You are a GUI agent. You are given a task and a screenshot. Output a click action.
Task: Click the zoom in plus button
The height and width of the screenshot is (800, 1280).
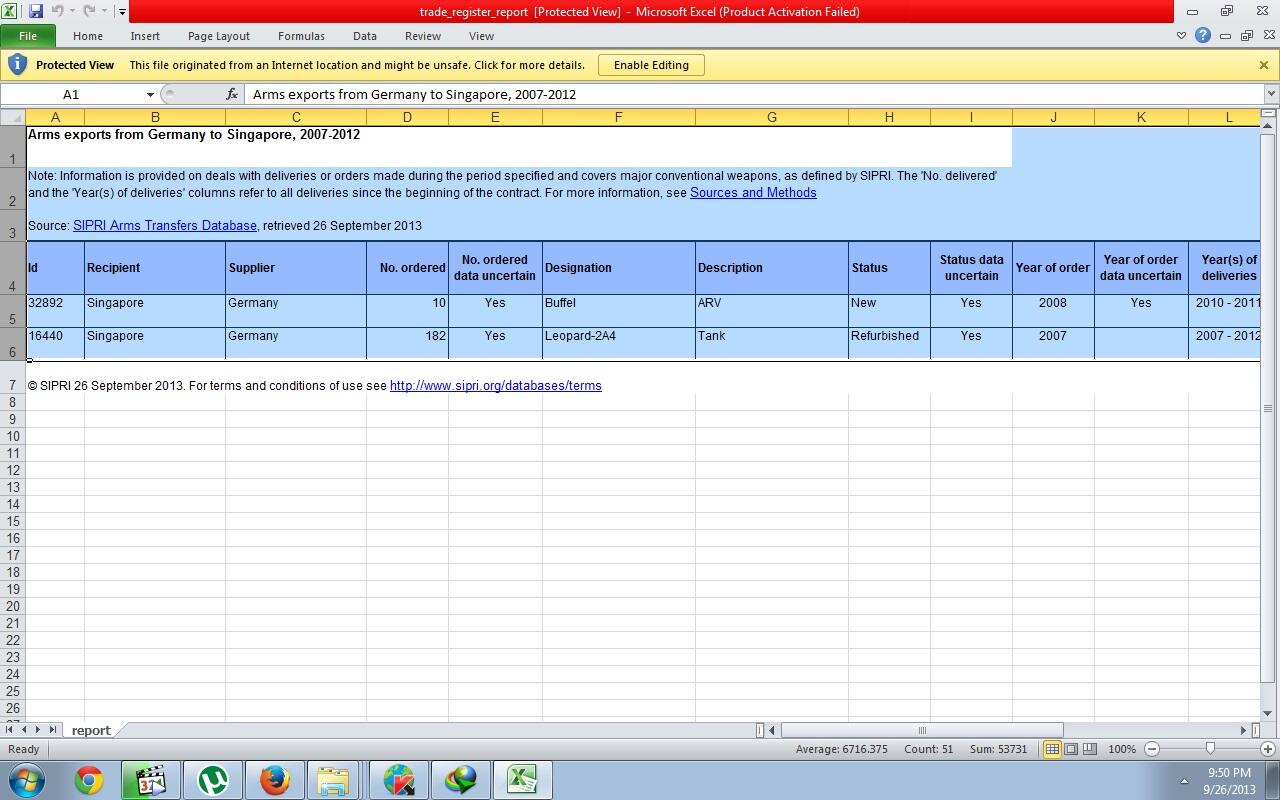click(1268, 749)
